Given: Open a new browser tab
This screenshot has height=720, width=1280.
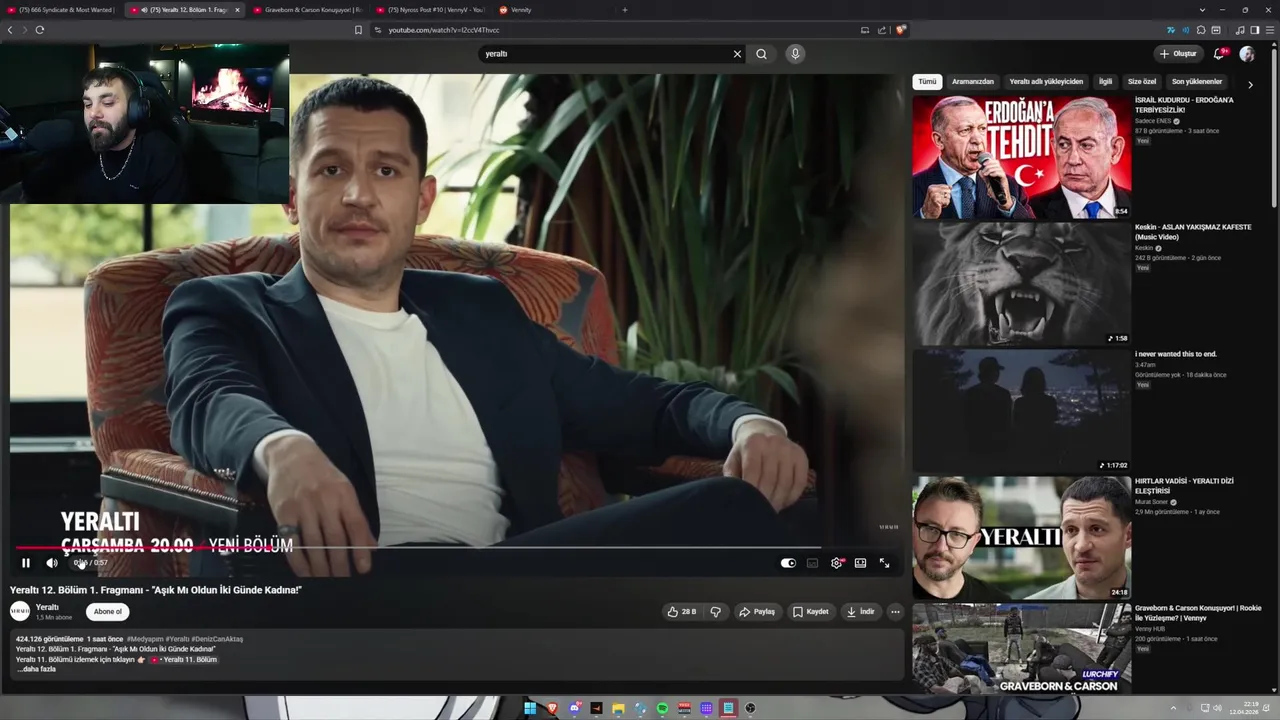Looking at the screenshot, I should [625, 10].
